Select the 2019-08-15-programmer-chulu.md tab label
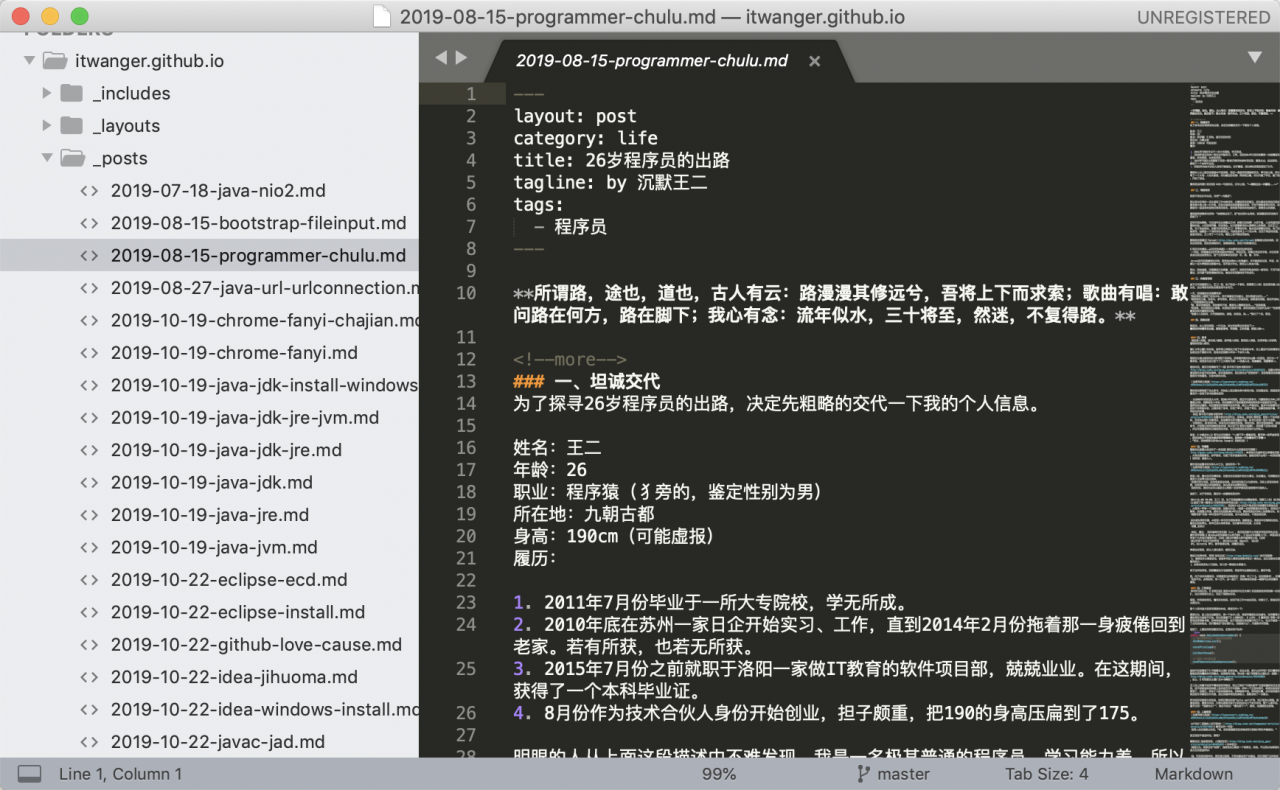 click(652, 61)
